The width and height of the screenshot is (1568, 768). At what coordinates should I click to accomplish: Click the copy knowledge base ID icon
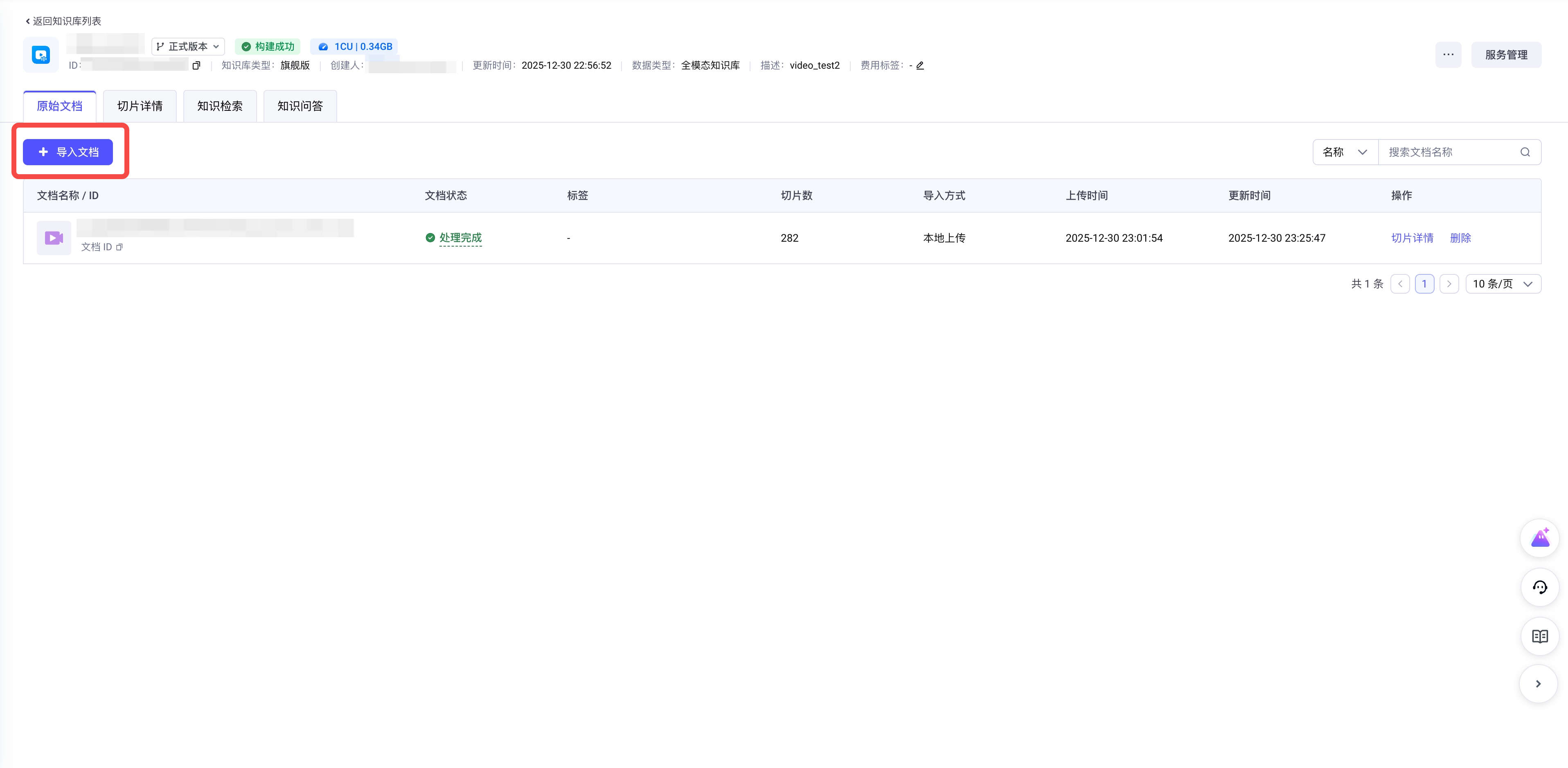pyautogui.click(x=196, y=66)
